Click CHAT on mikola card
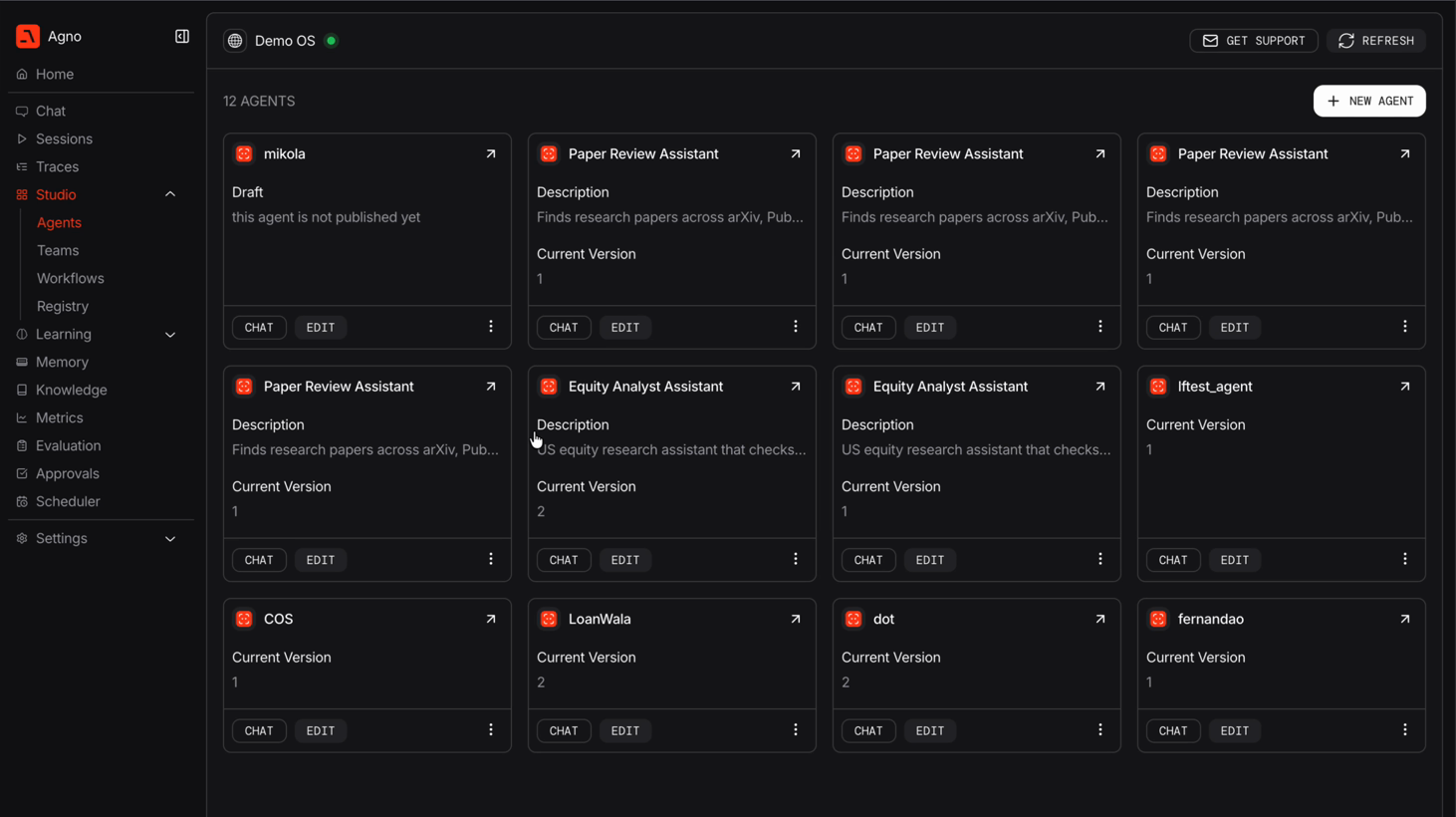 pyautogui.click(x=259, y=327)
